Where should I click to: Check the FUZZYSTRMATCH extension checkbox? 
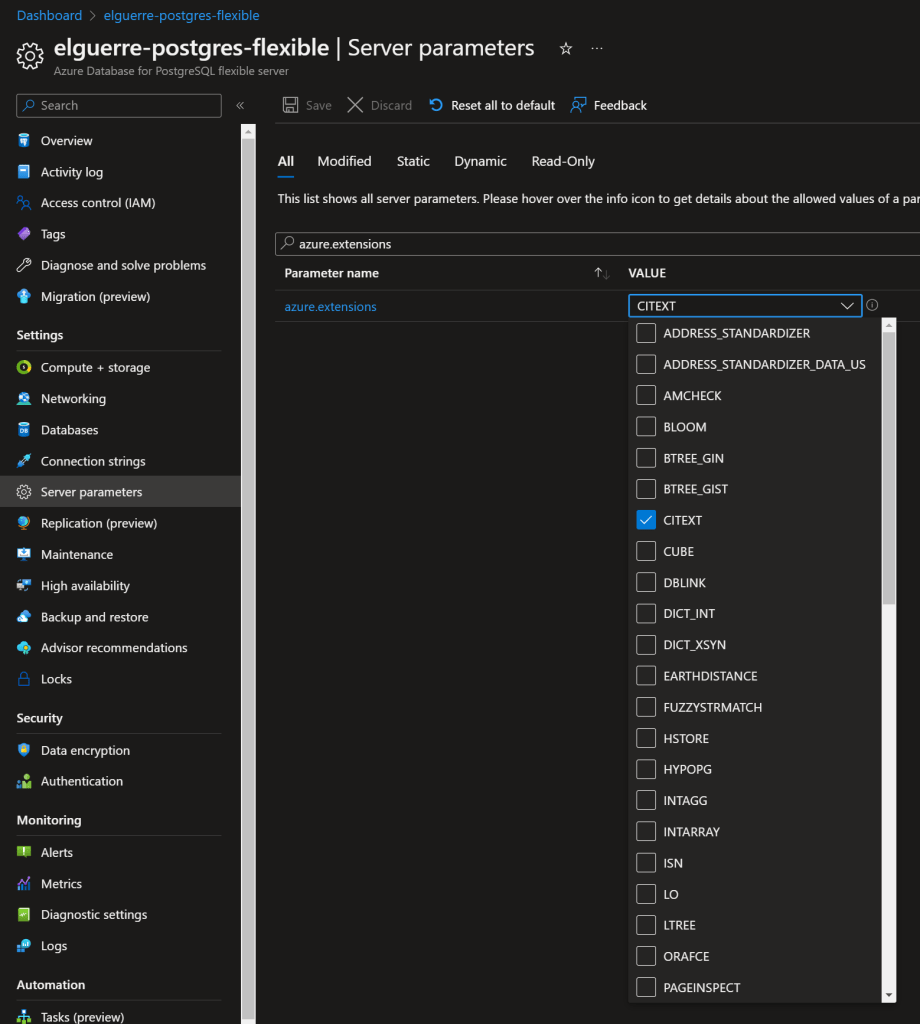coord(646,707)
